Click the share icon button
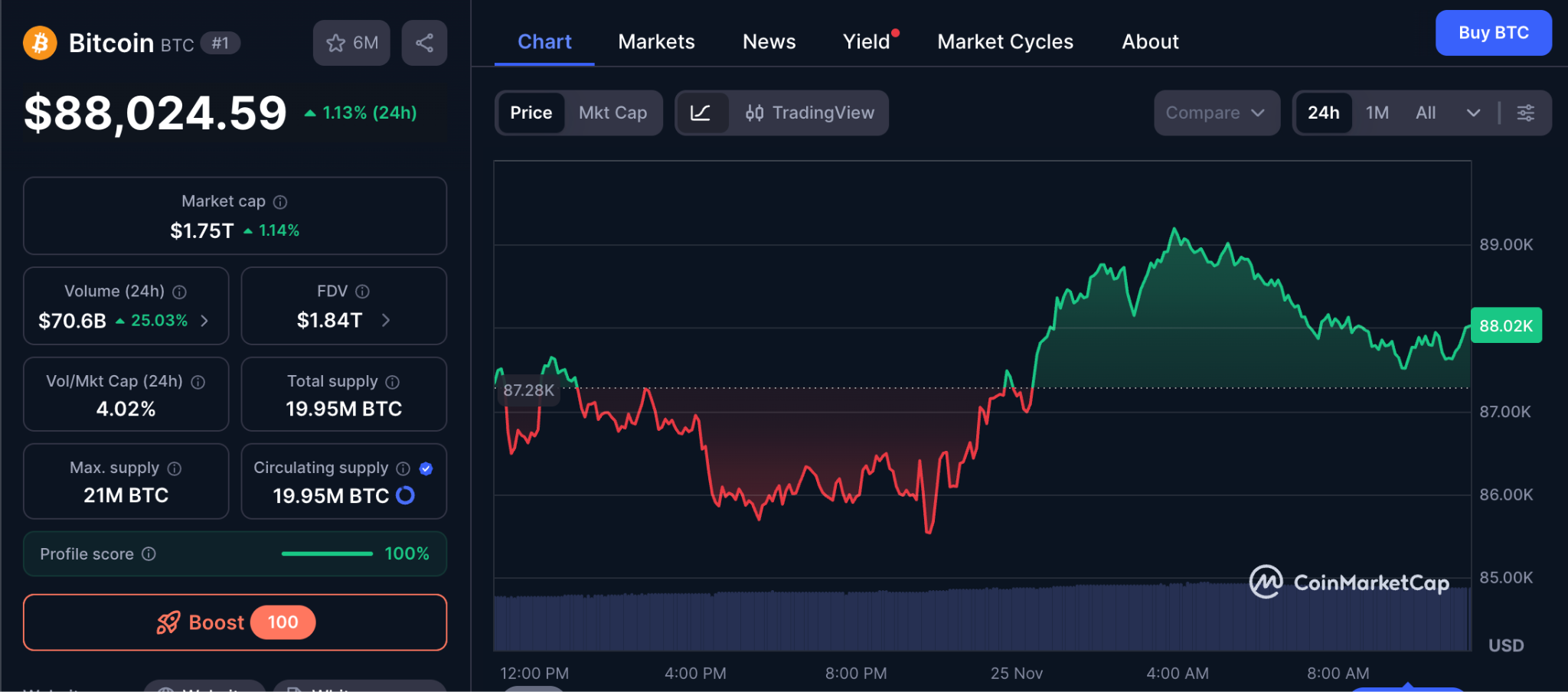 [424, 43]
